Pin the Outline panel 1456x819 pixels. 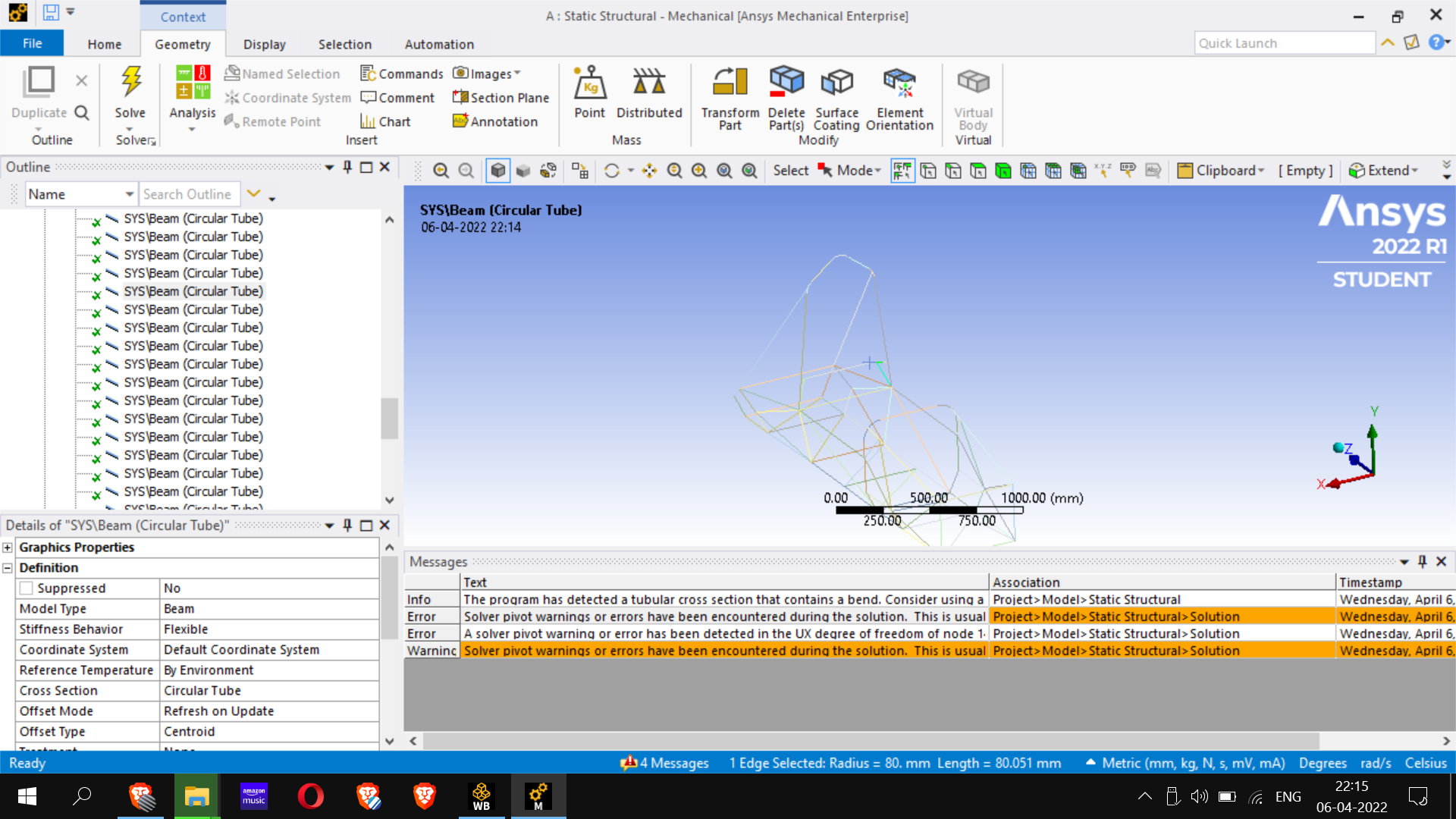347,167
